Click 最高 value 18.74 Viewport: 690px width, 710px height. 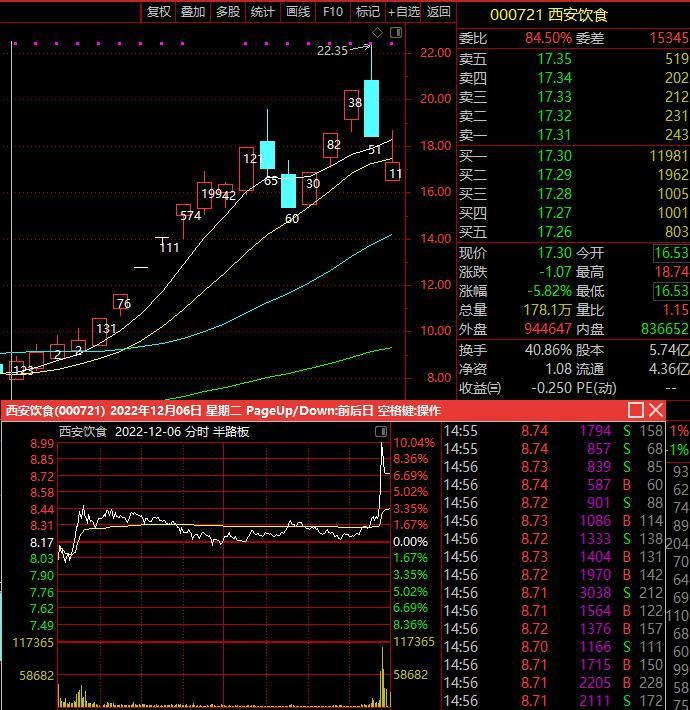click(672, 272)
